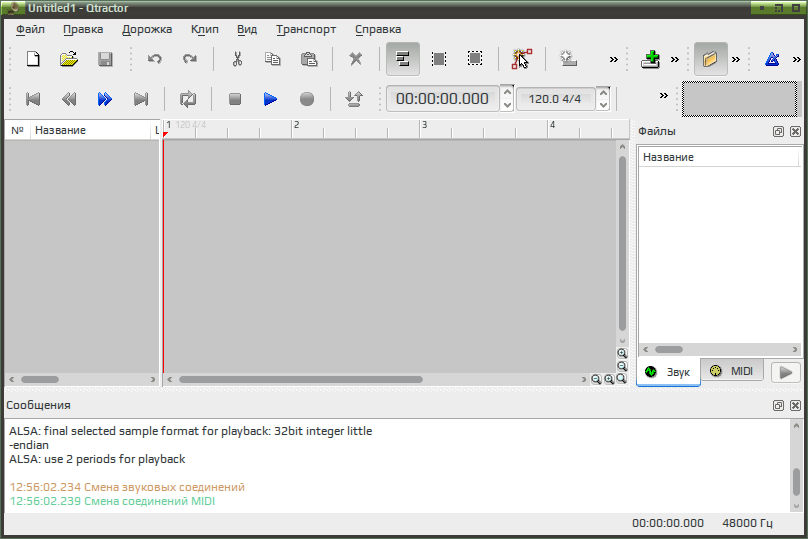The height and width of the screenshot is (539, 808).
Task: Zoom out horizontally on timeline
Action: pos(596,379)
